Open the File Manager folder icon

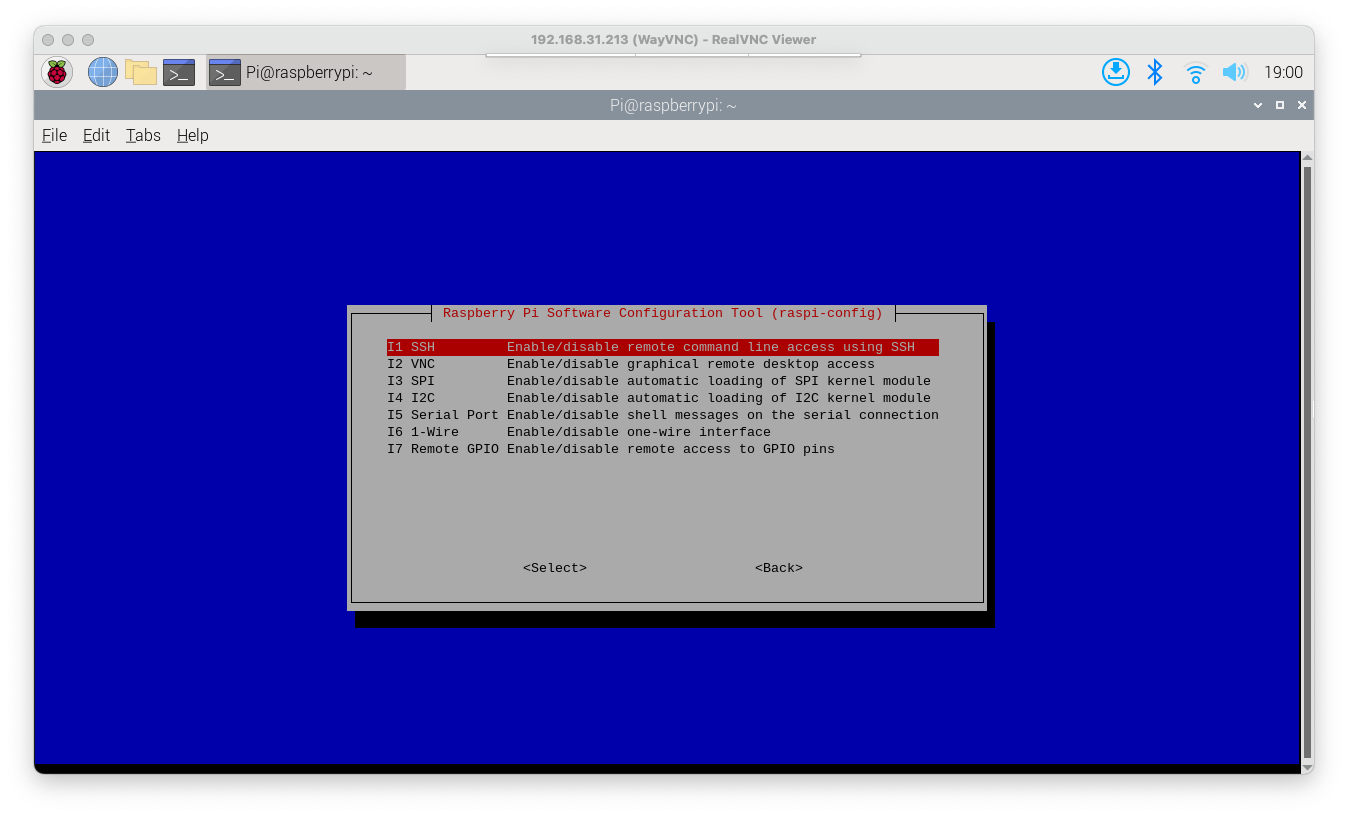(141, 72)
